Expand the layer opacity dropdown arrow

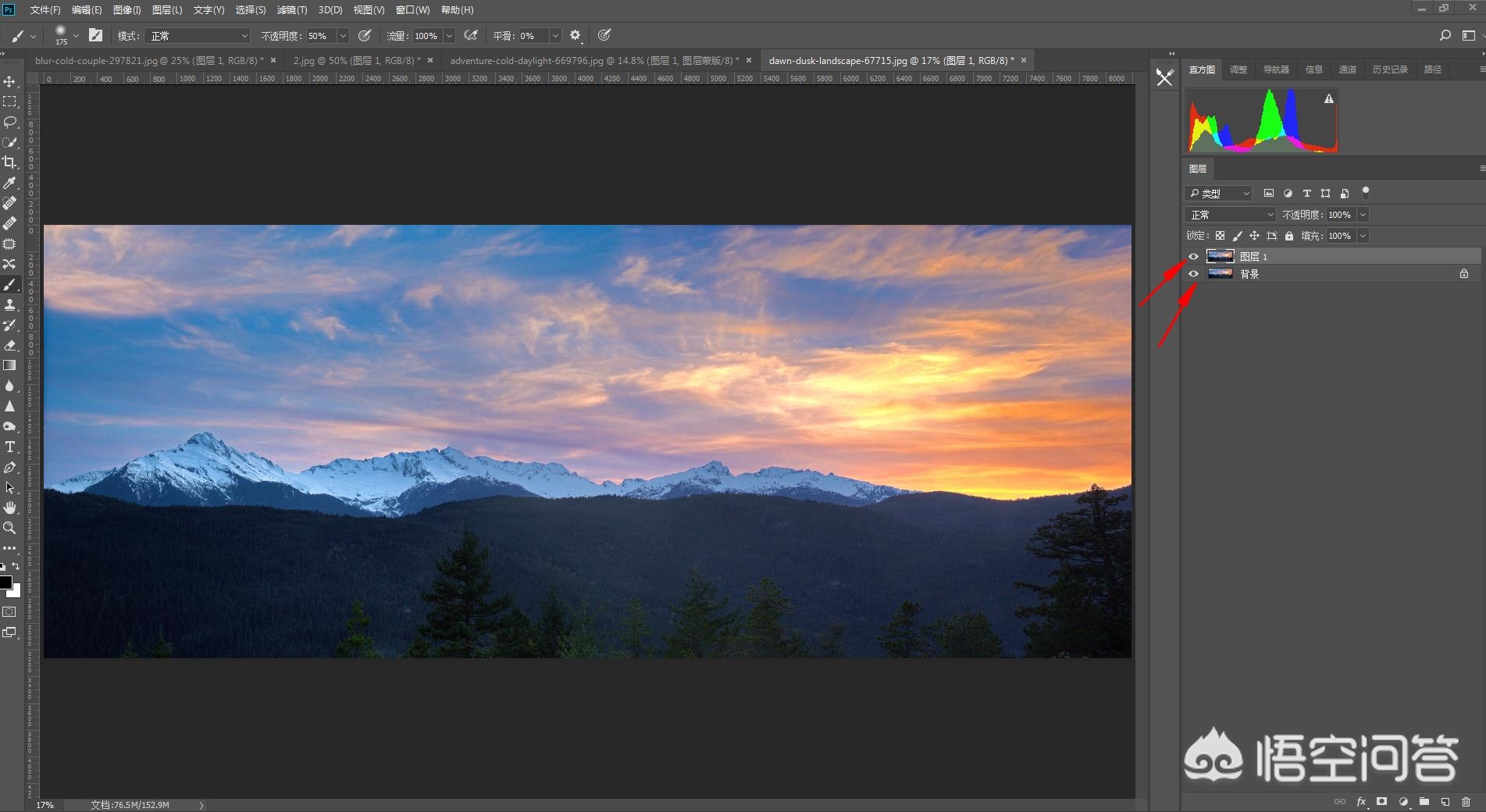tap(1363, 215)
